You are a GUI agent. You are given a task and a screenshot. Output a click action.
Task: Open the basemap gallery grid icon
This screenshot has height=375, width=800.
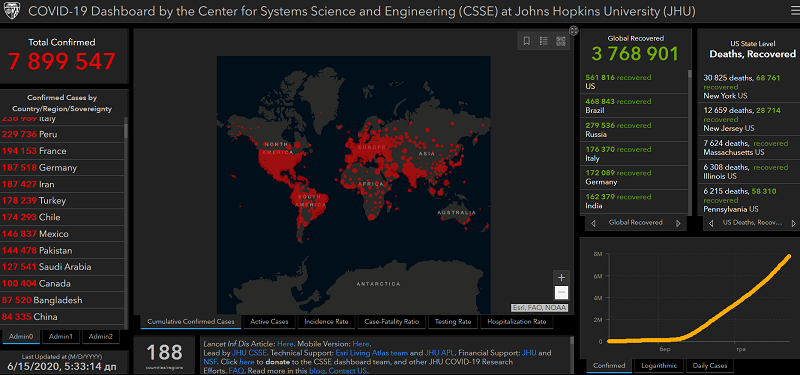561,41
